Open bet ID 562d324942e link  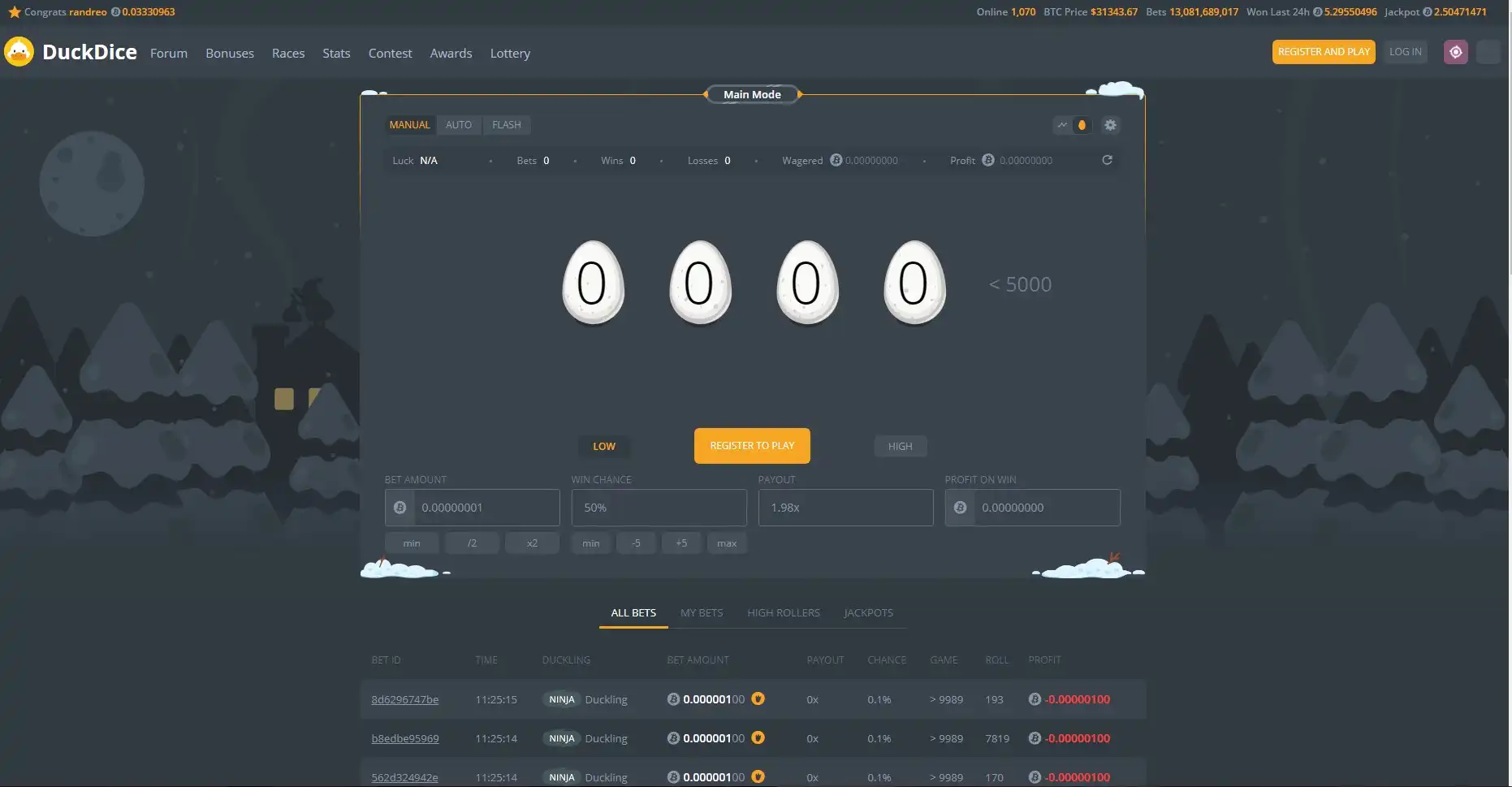tap(404, 777)
